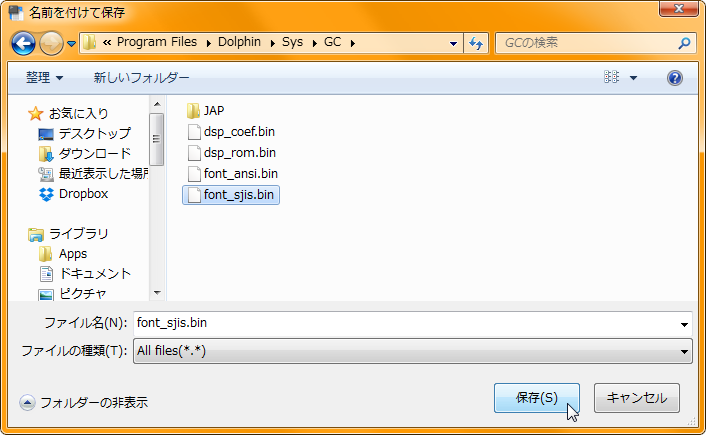
Task: Expand the arrow after Dolphin breadcrumb
Action: click(x=272, y=43)
